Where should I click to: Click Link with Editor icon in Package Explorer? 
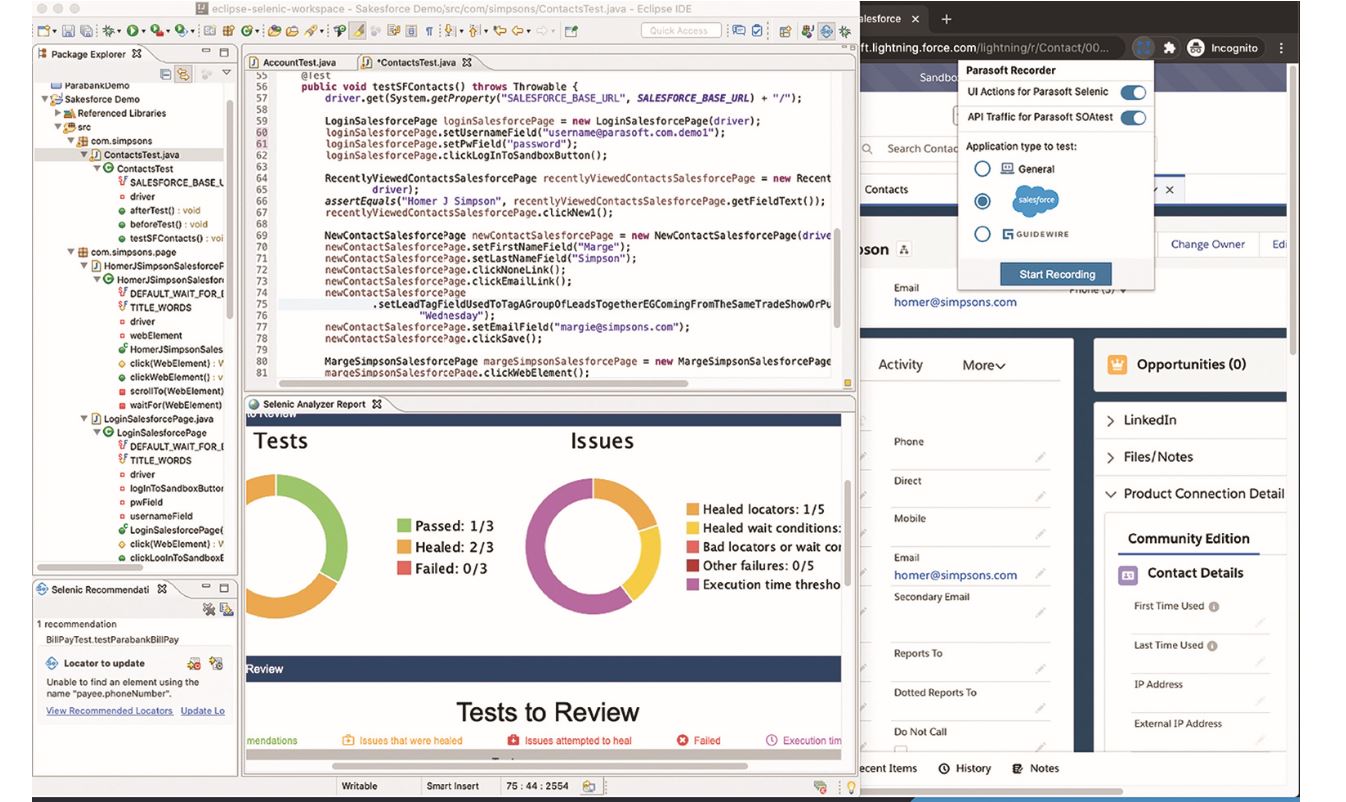[184, 74]
